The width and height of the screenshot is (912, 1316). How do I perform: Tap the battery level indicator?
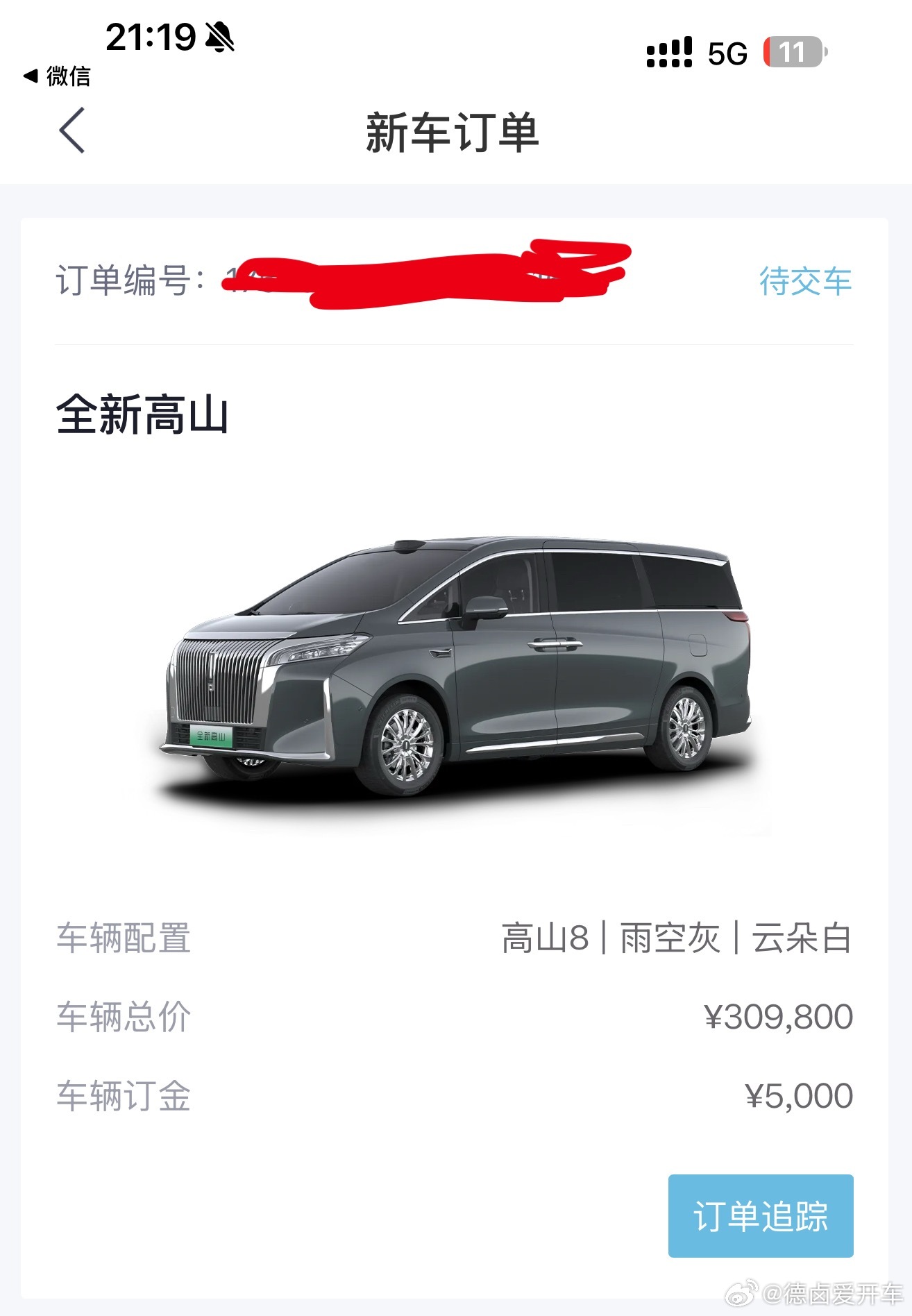tap(795, 52)
